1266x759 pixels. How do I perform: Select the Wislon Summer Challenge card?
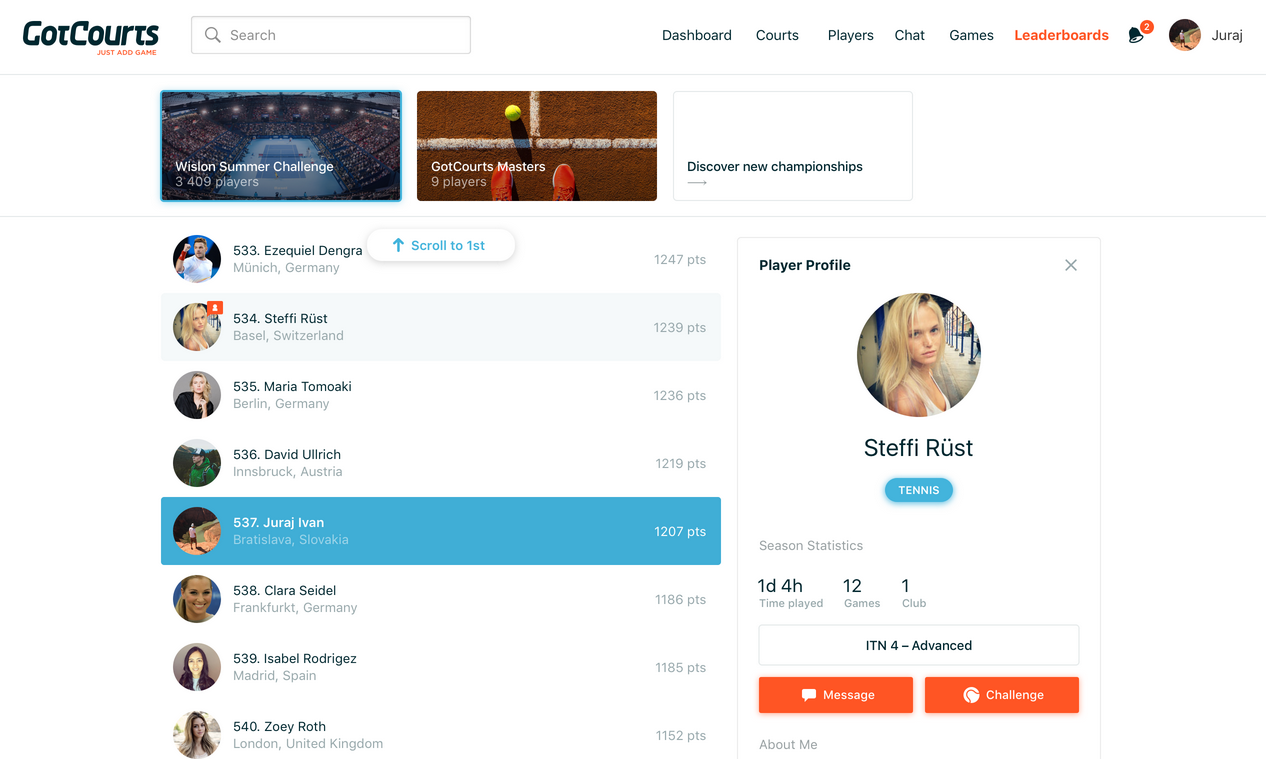281,146
